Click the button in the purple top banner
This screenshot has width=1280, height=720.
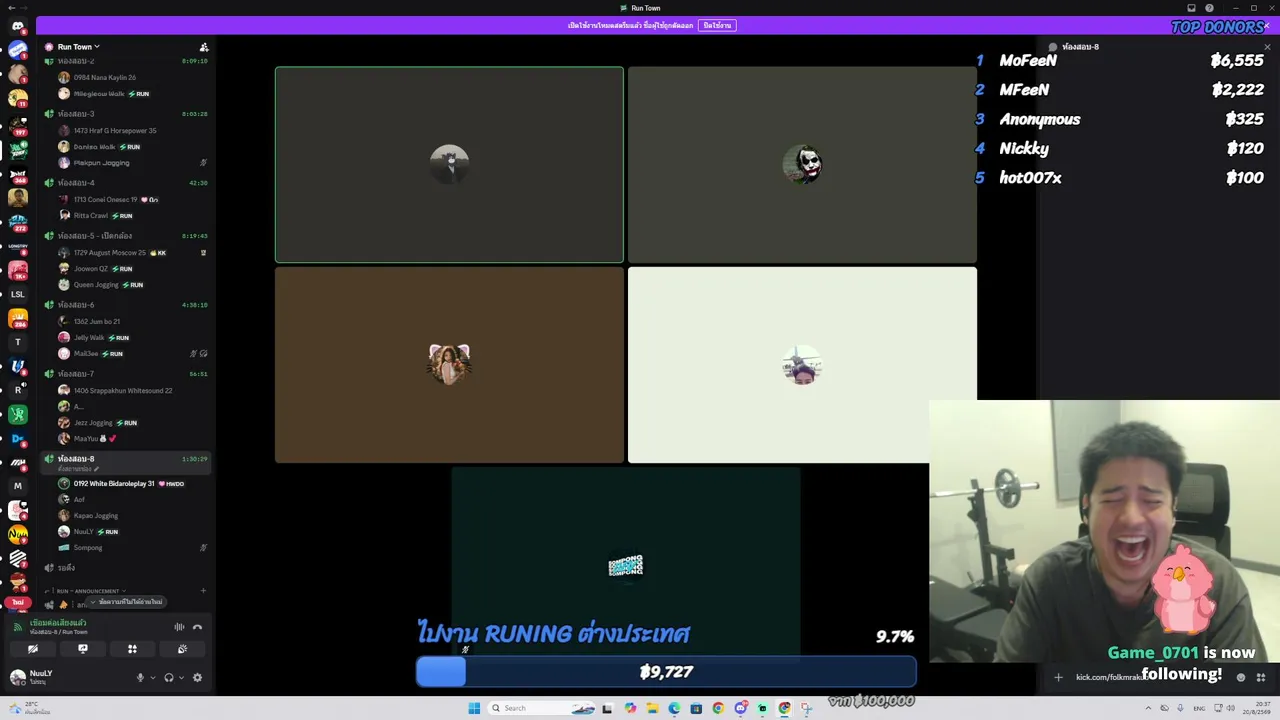(717, 25)
